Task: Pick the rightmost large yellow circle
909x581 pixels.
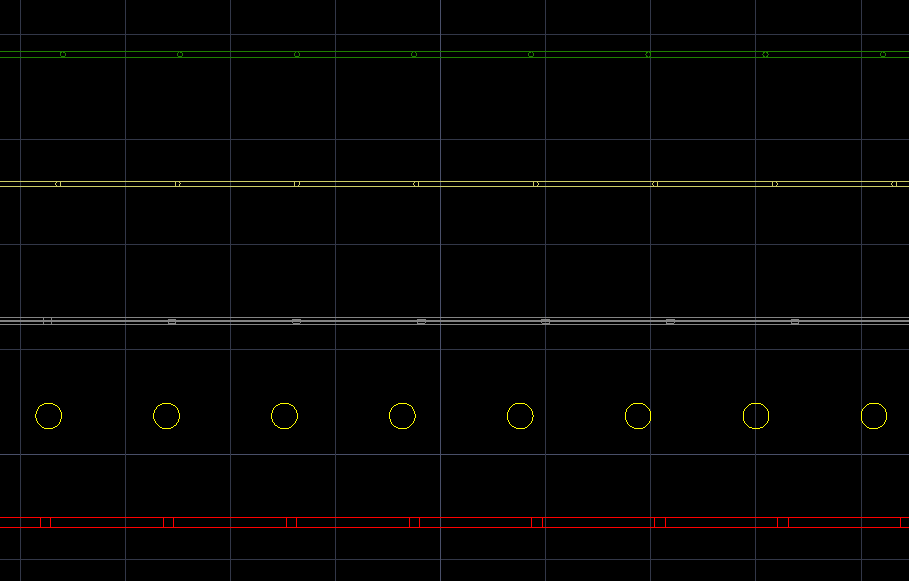Action: tap(873, 416)
